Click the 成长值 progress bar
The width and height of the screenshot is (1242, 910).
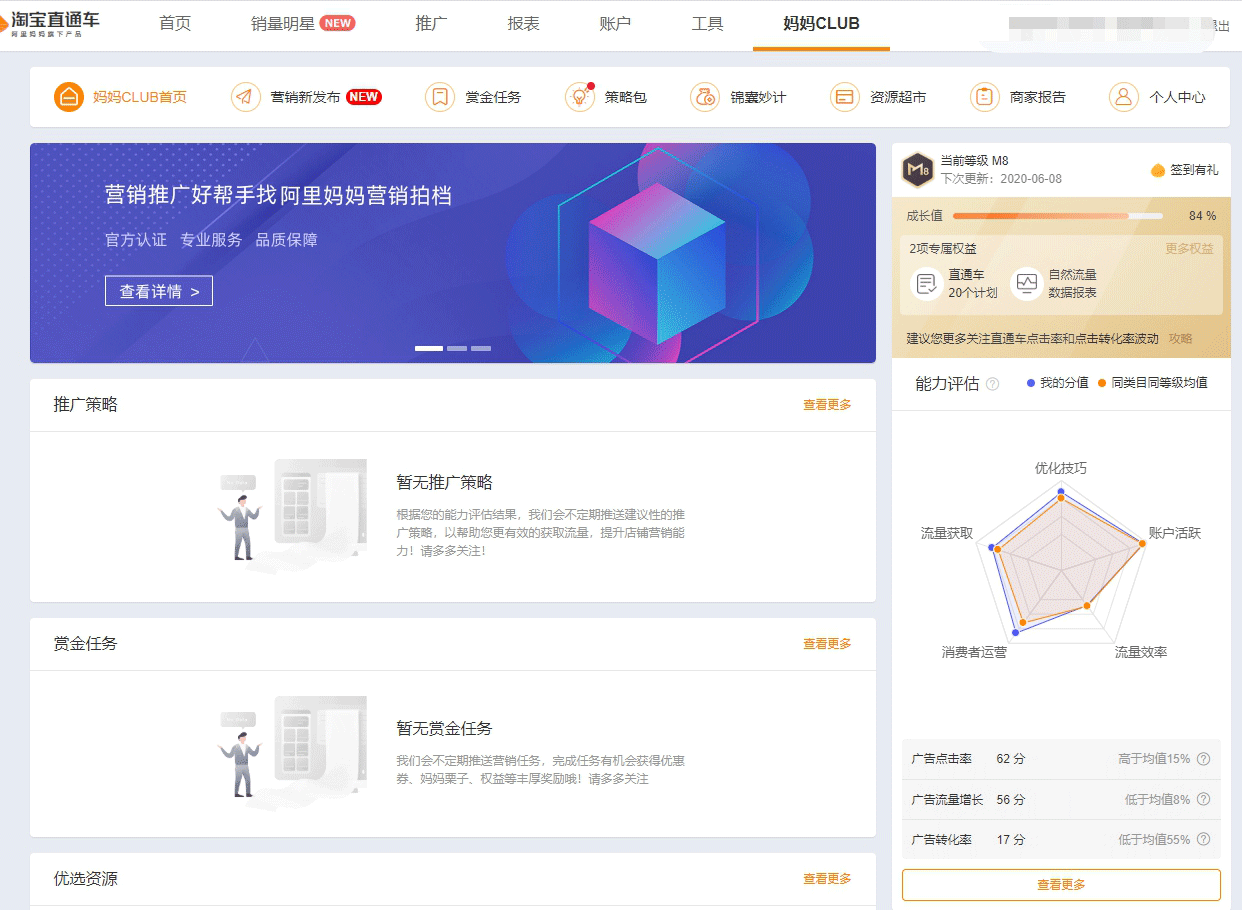pyautogui.click(x=1057, y=216)
